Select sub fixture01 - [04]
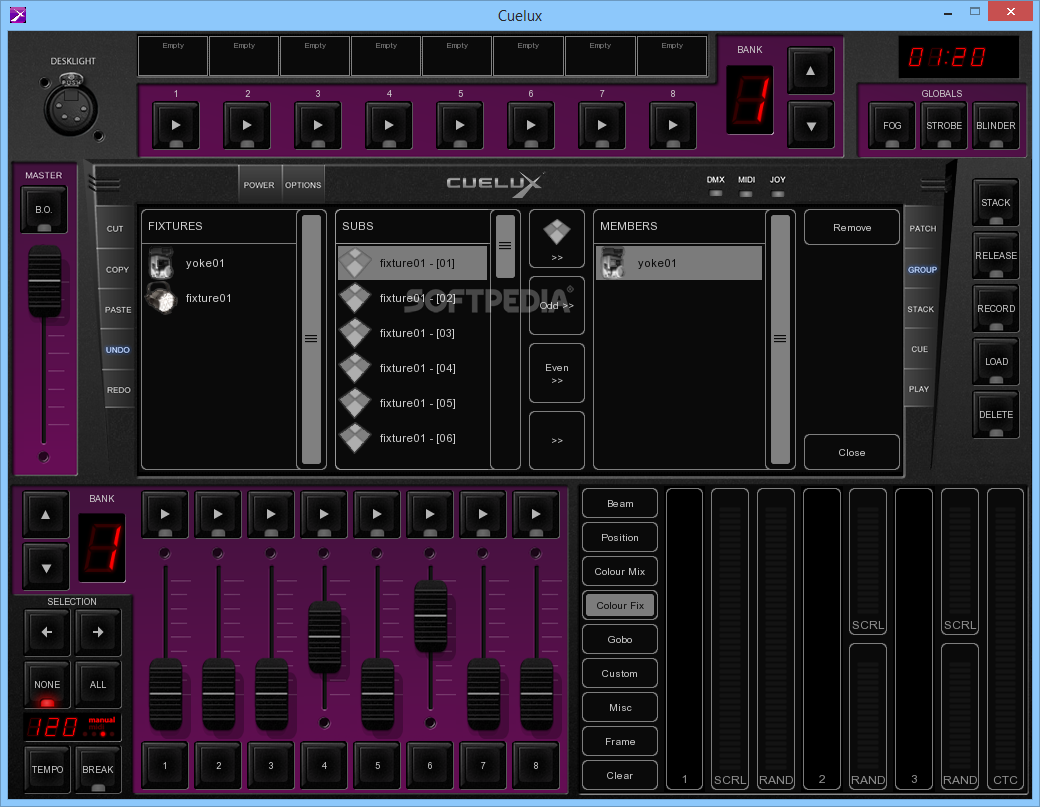Image resolution: width=1040 pixels, height=807 pixels. click(413, 368)
